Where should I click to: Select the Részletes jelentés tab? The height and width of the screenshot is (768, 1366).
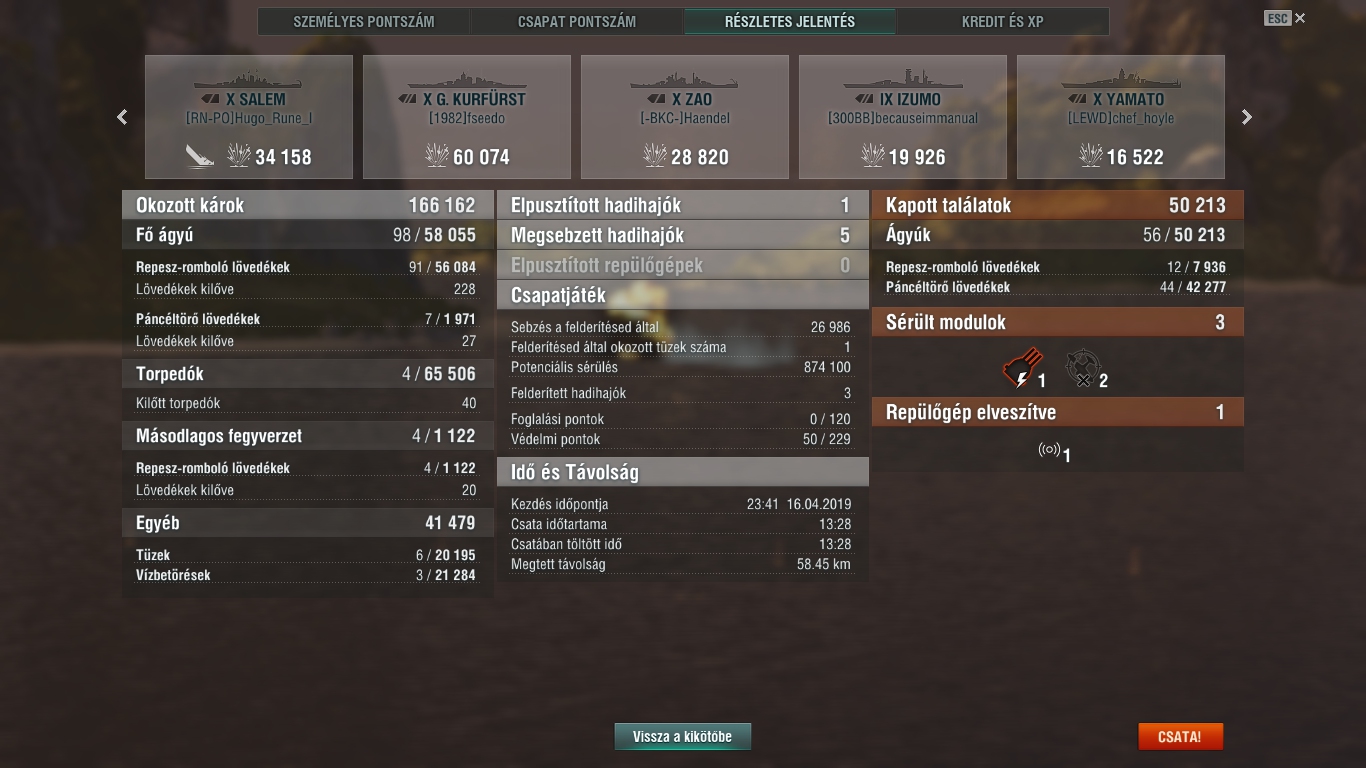790,21
